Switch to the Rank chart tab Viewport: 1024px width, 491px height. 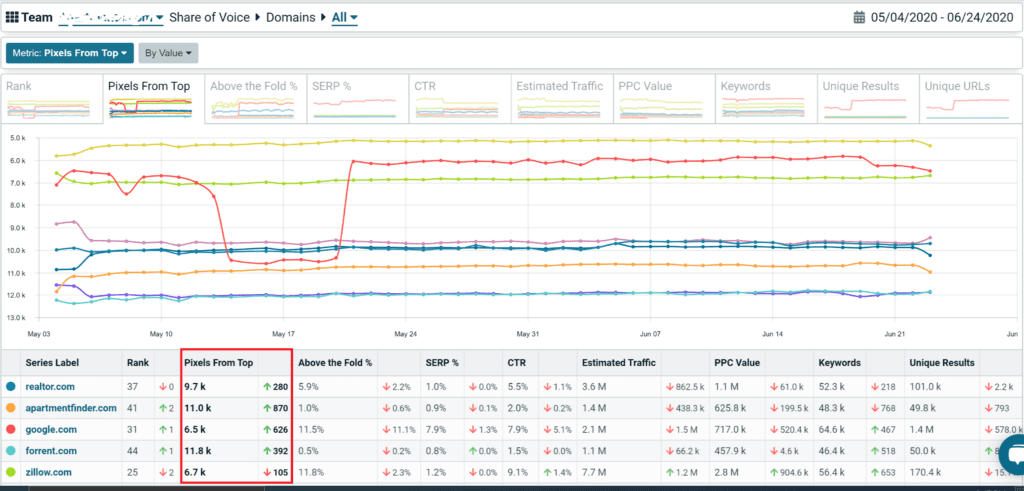pyautogui.click(x=51, y=99)
